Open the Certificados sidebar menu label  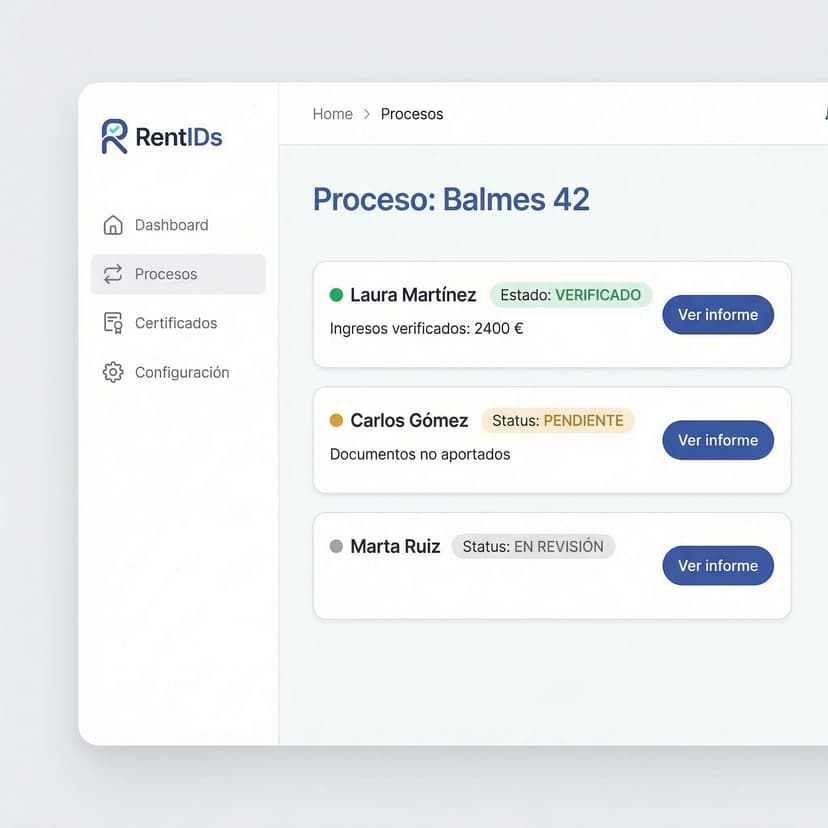[x=176, y=323]
